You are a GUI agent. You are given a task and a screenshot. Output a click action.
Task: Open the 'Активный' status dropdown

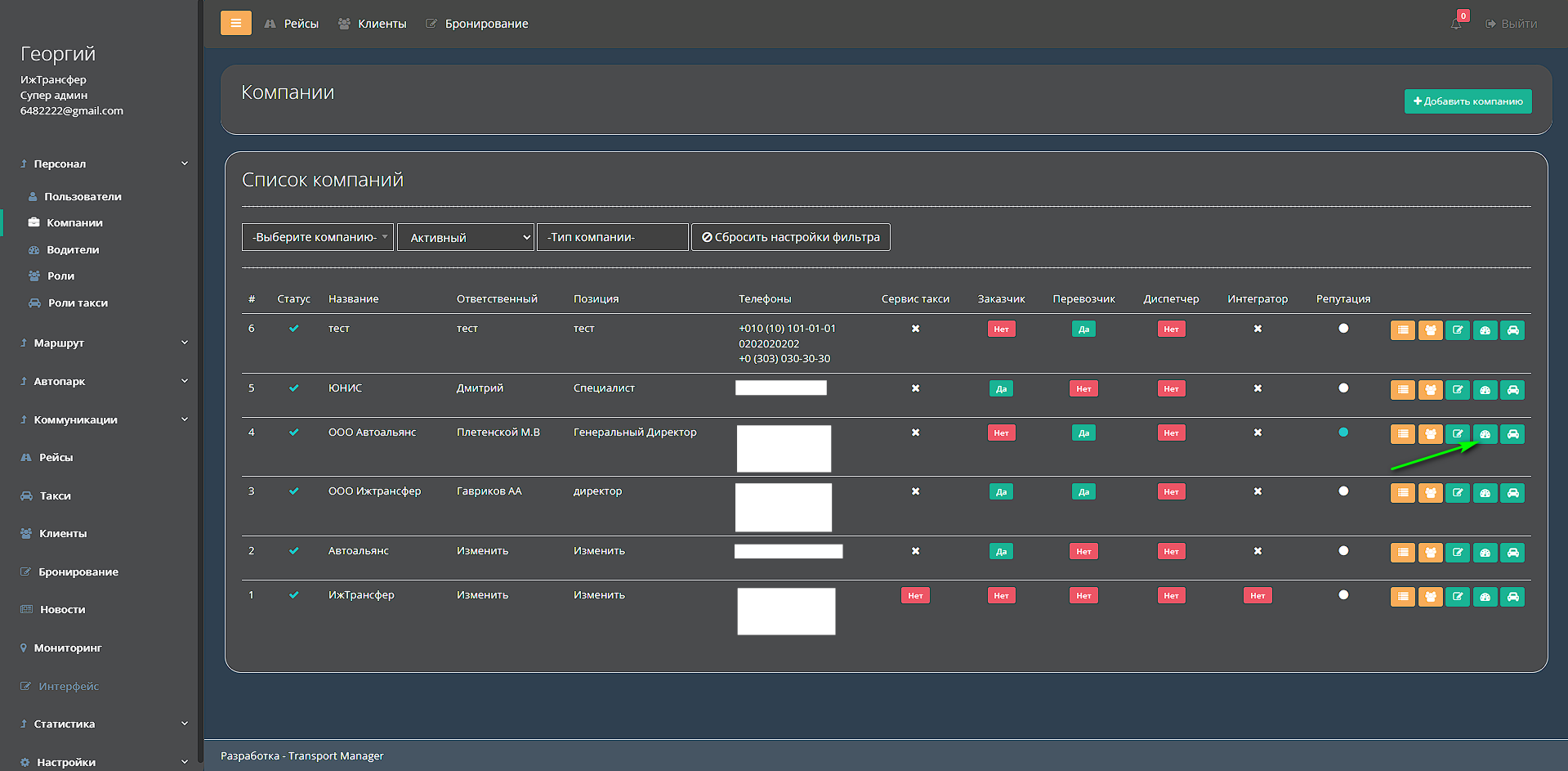pos(466,237)
